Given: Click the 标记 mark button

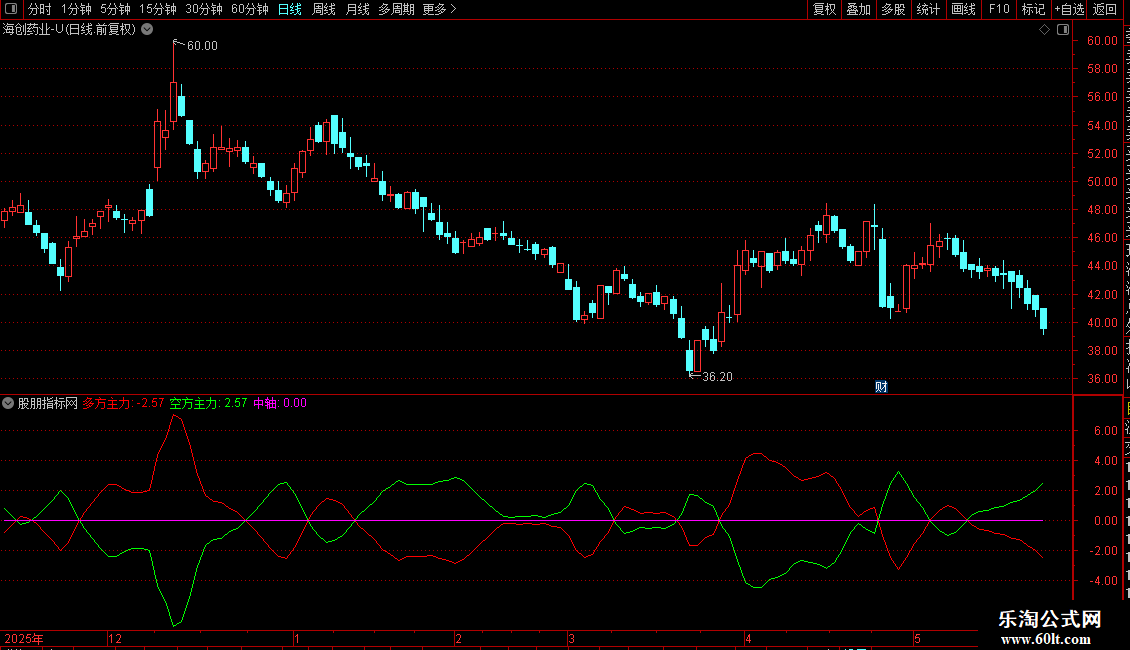Looking at the screenshot, I should (x=1033, y=9).
